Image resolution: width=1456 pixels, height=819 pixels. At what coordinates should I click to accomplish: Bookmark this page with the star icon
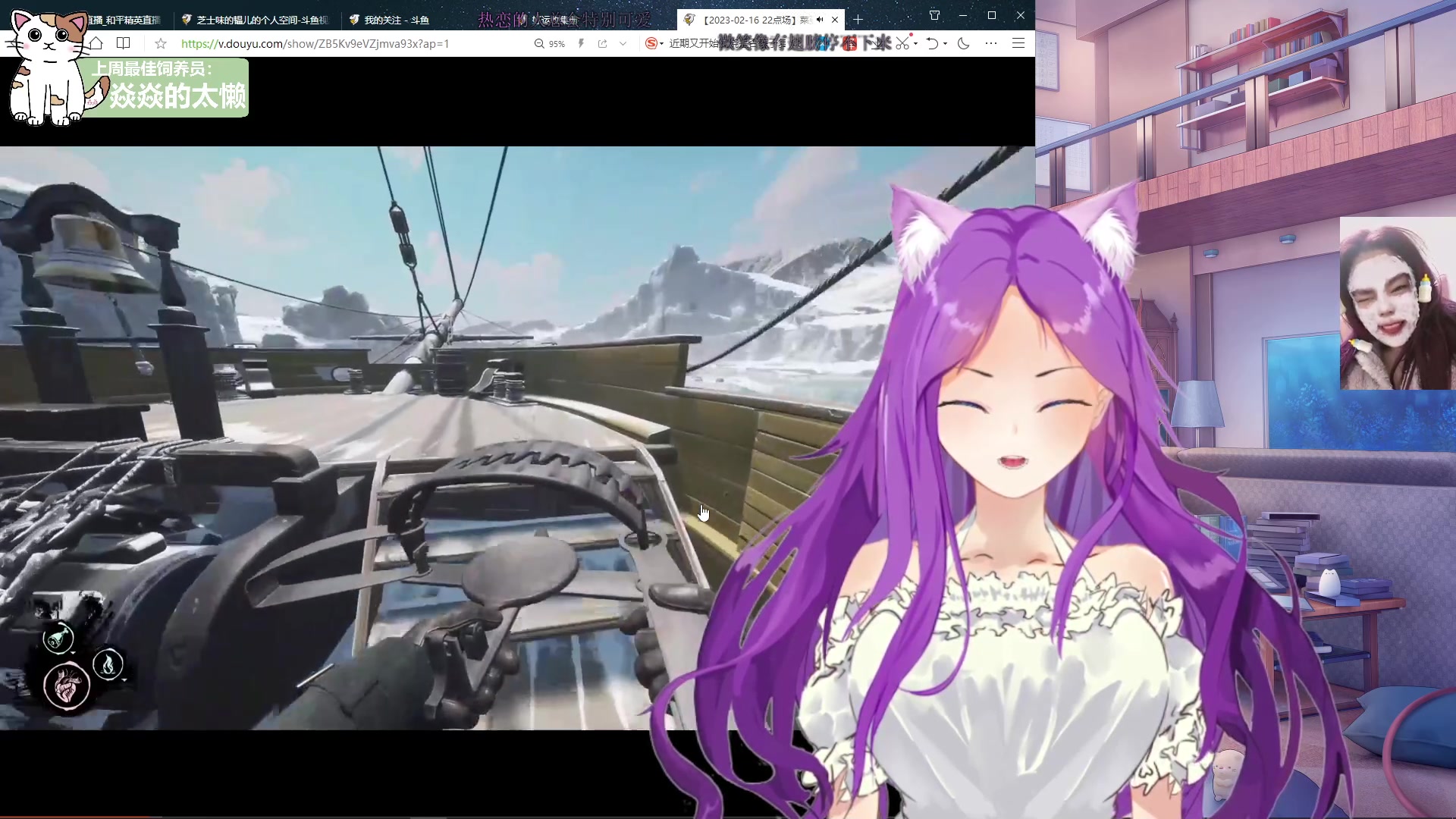[x=160, y=43]
